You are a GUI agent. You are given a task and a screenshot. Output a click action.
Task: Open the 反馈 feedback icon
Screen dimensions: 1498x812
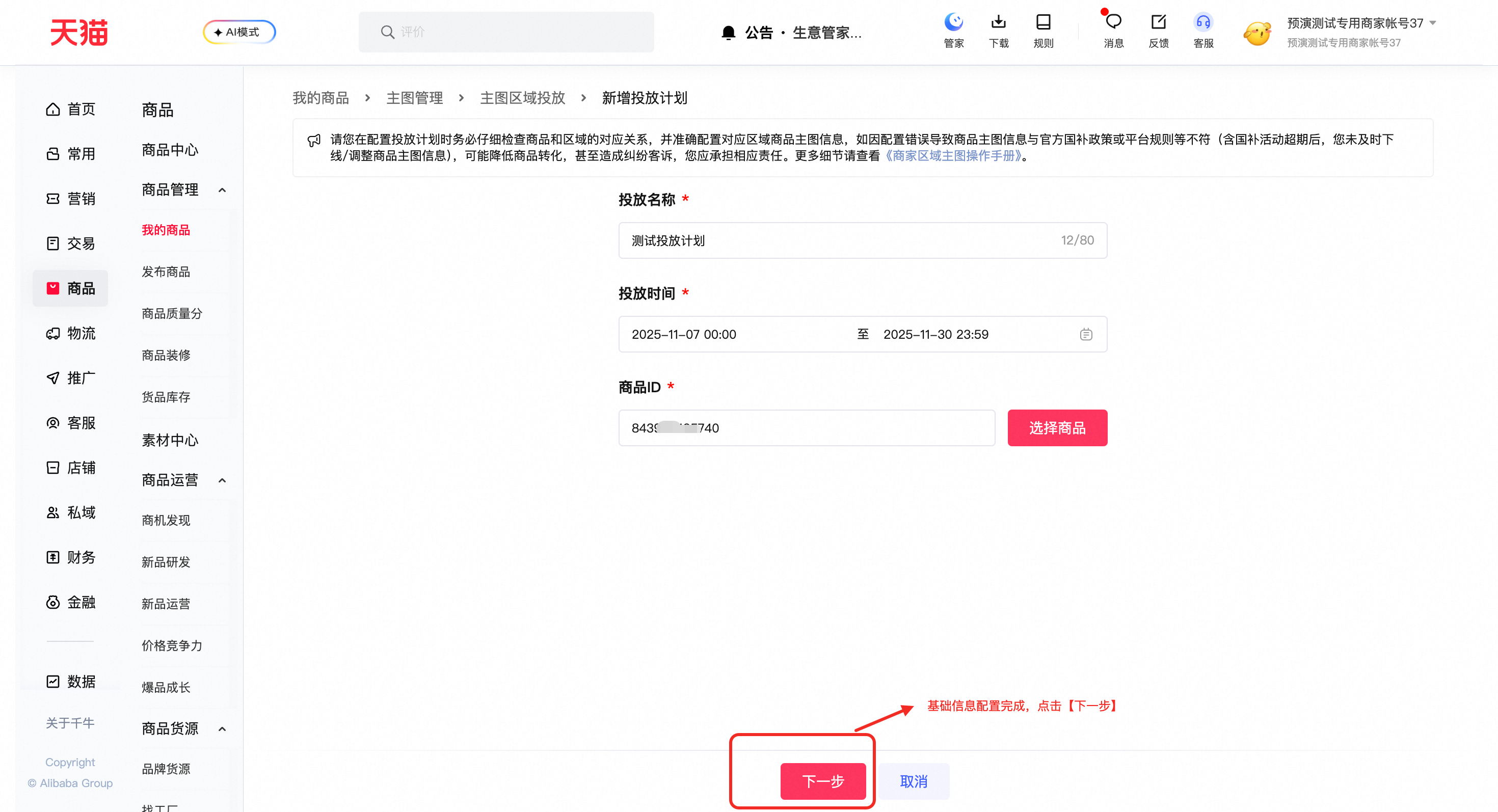click(x=1158, y=31)
